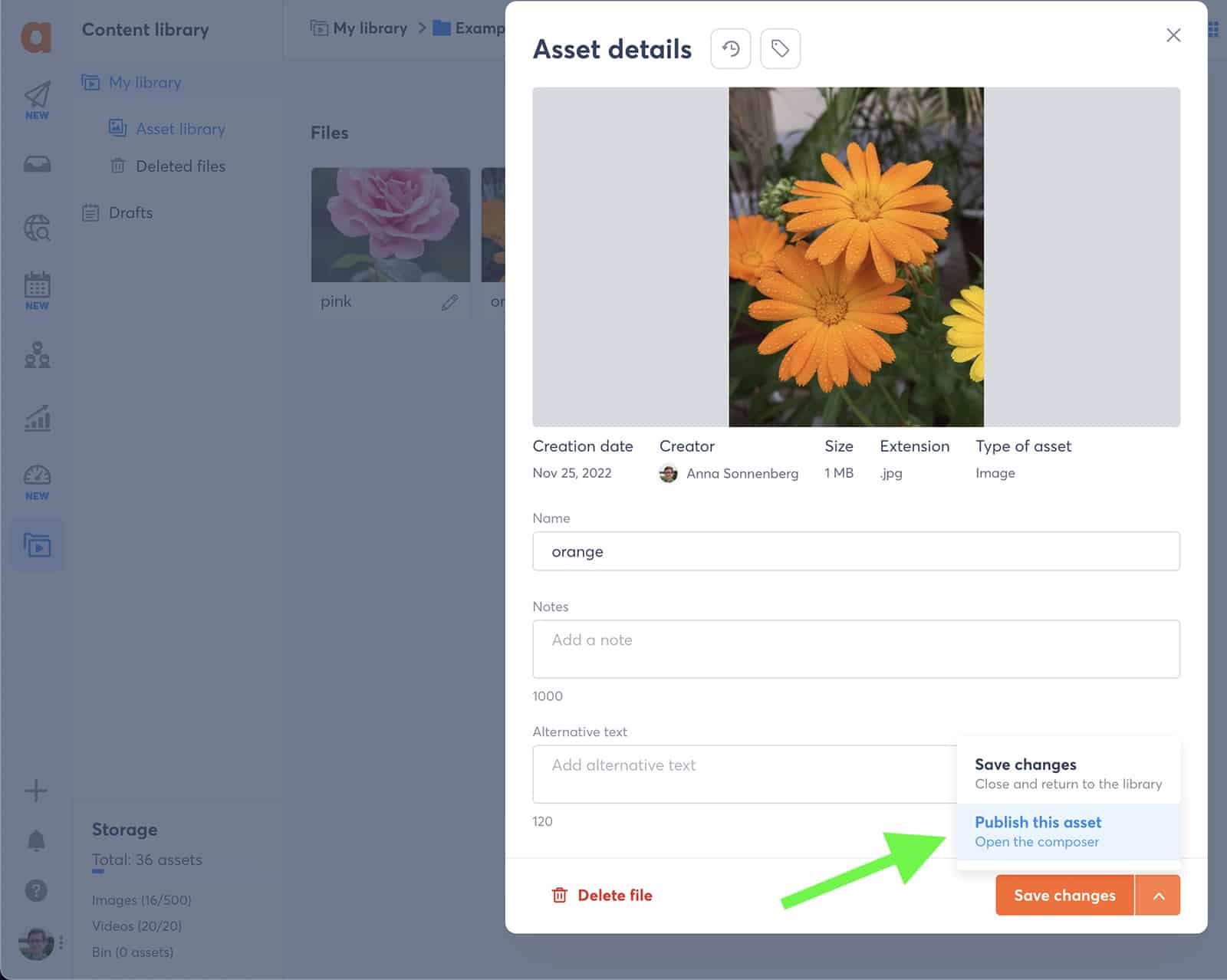
Task: Click the Agorapulse logo icon
Action: point(36,36)
